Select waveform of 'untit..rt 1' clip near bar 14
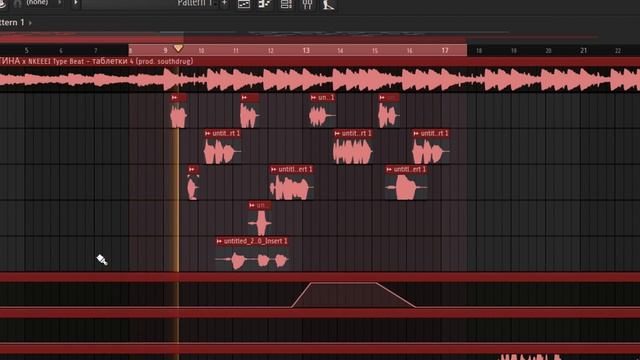 (x=353, y=151)
